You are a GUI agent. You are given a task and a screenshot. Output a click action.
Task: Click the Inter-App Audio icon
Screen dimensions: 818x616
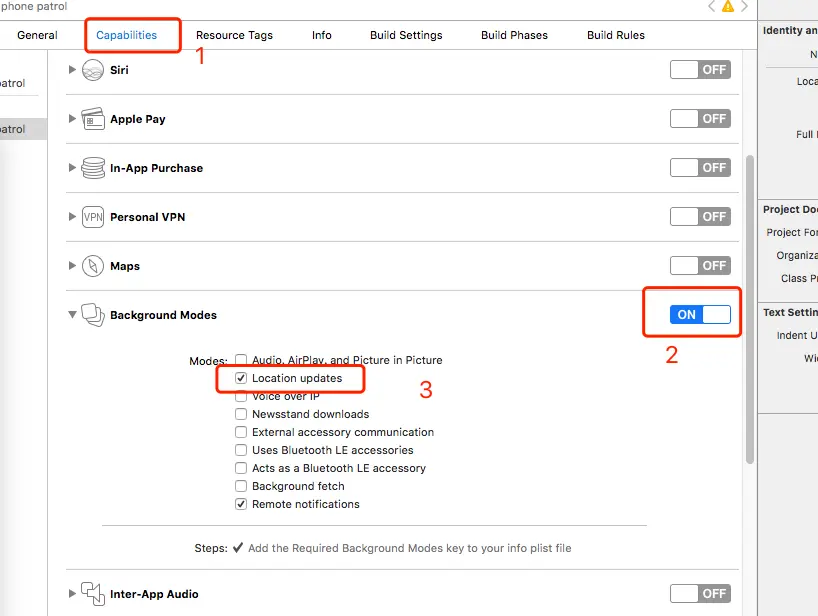(93, 594)
